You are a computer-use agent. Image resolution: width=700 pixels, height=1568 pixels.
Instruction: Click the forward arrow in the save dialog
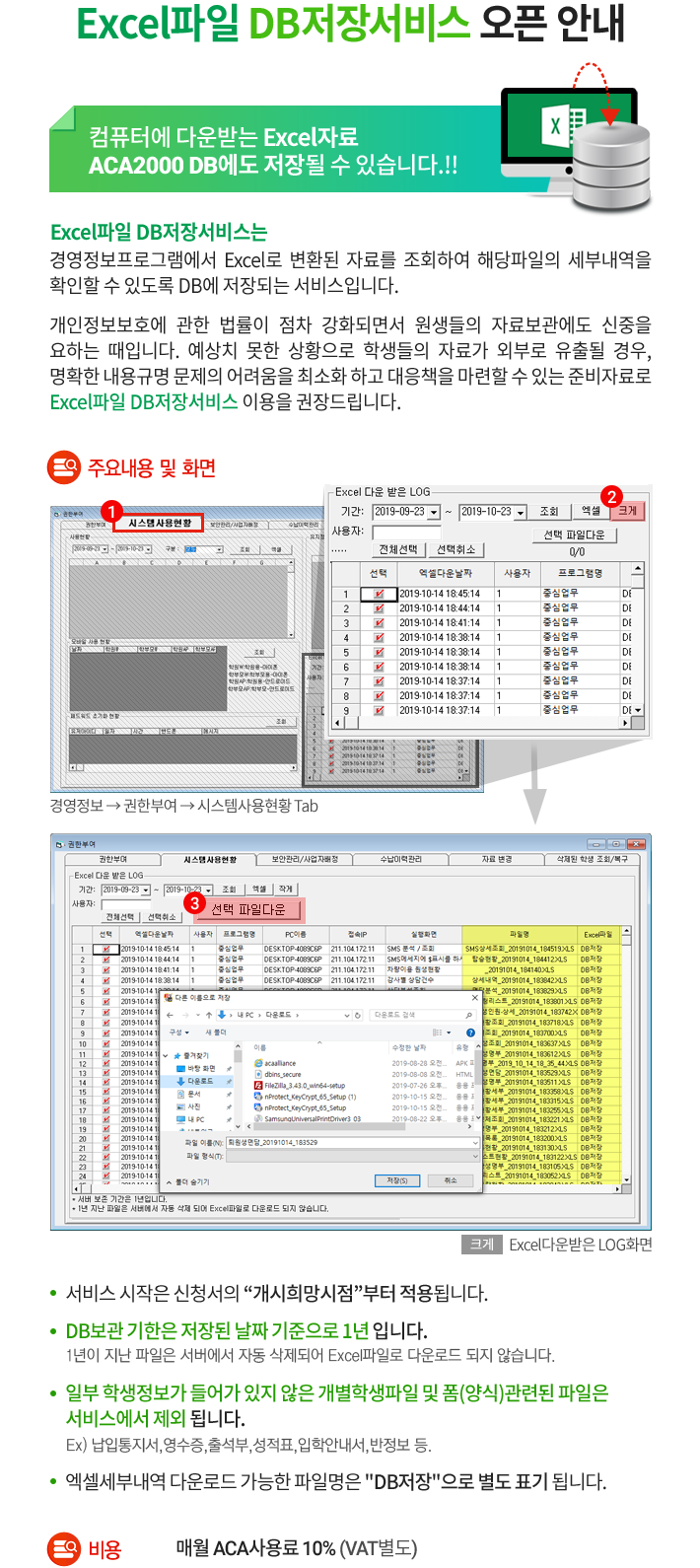coord(185,1015)
